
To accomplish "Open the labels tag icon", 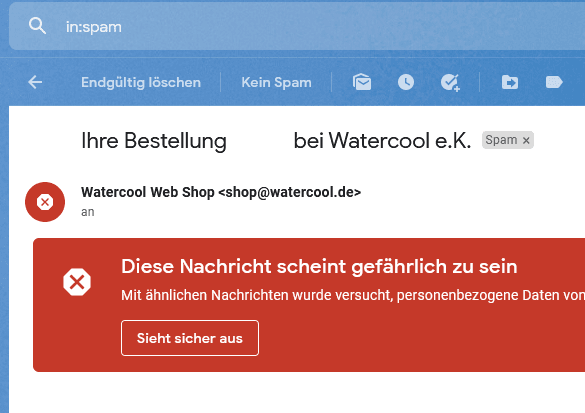I will (554, 82).
